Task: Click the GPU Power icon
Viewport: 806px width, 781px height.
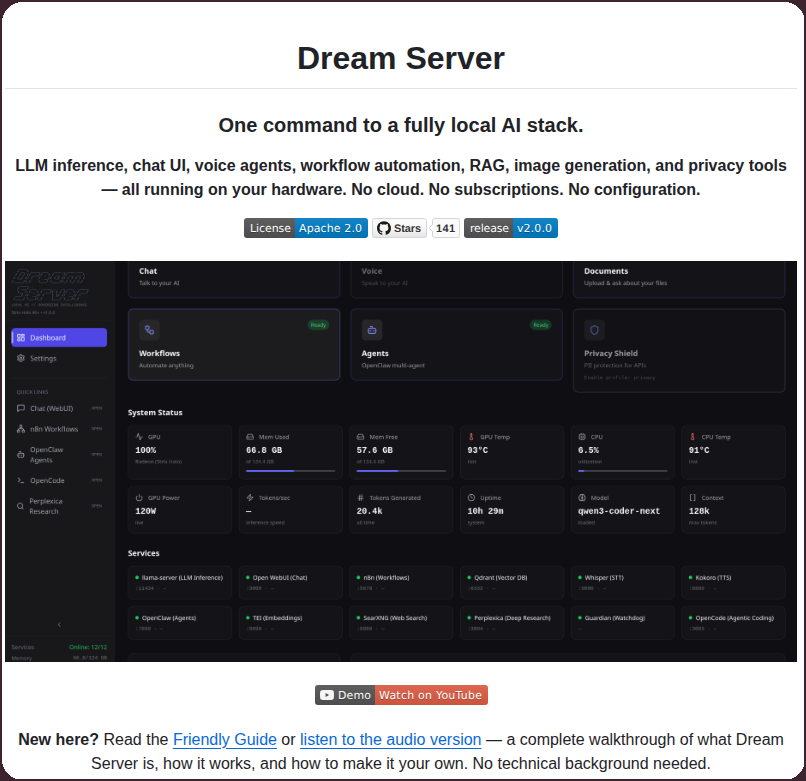Action: pyautogui.click(x=139, y=498)
